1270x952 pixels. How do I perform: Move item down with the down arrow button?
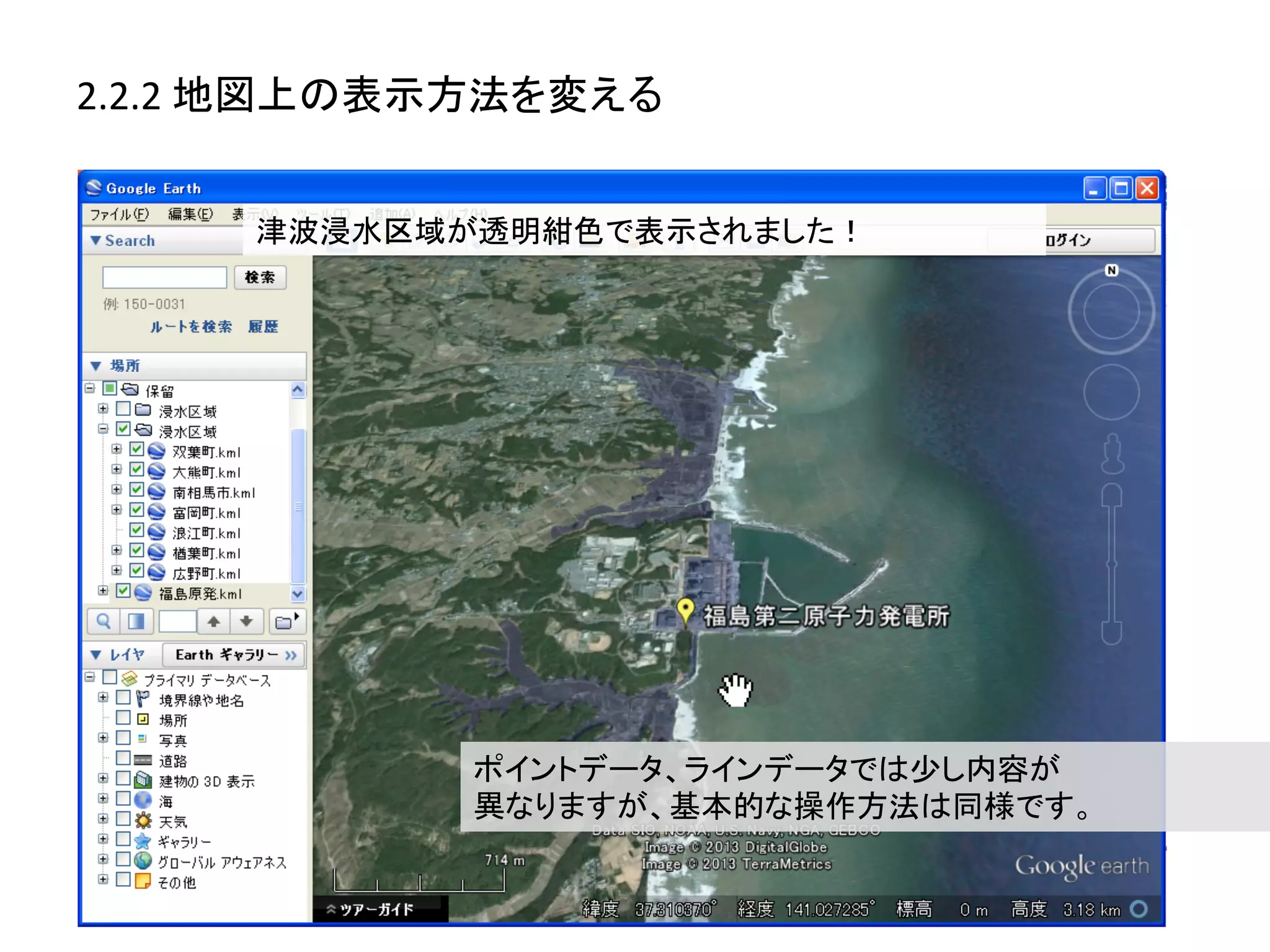click(246, 621)
